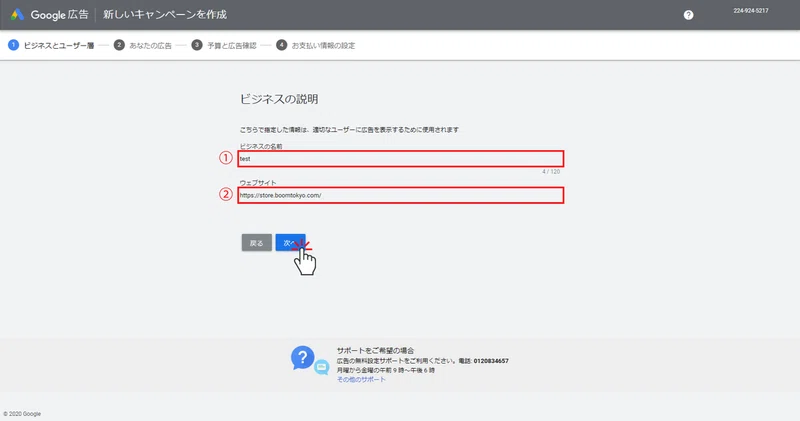Click the ウェブサイト URL input field
Screen dimensions: 800x421
coord(401,195)
